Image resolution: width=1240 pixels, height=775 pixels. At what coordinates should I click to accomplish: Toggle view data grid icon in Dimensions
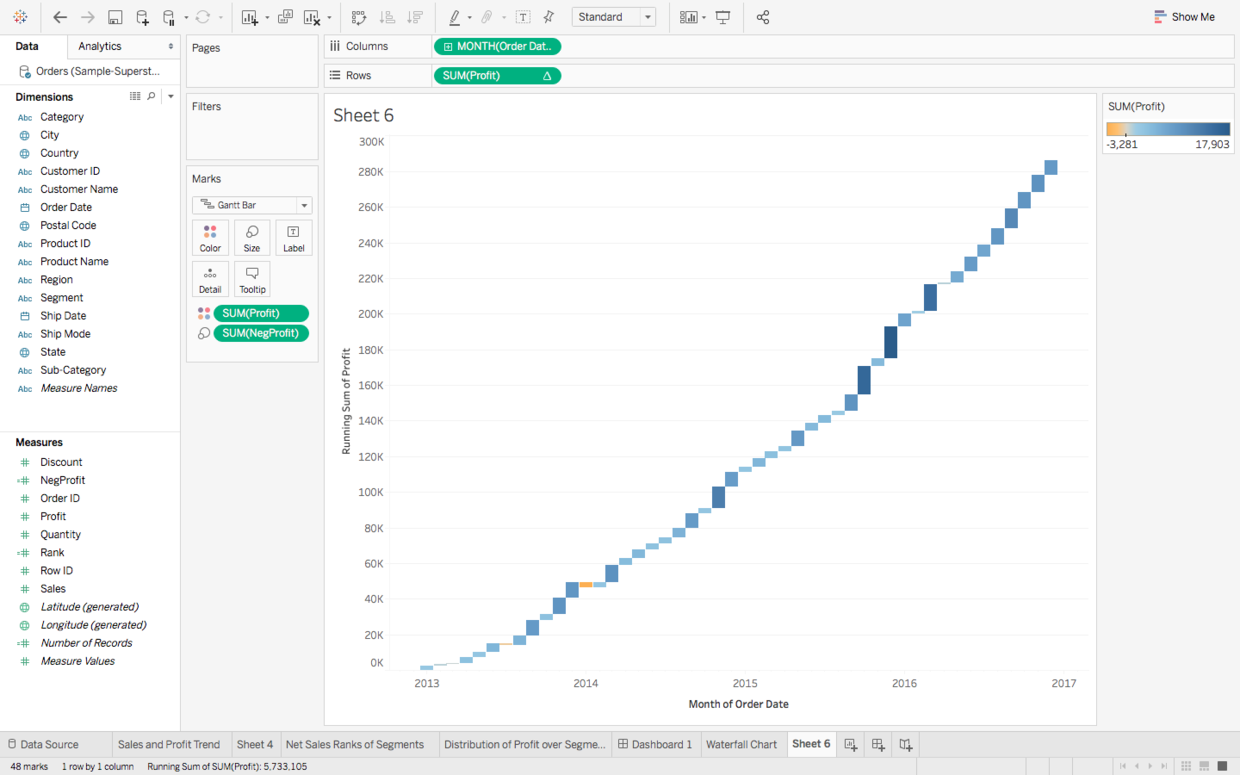click(135, 96)
